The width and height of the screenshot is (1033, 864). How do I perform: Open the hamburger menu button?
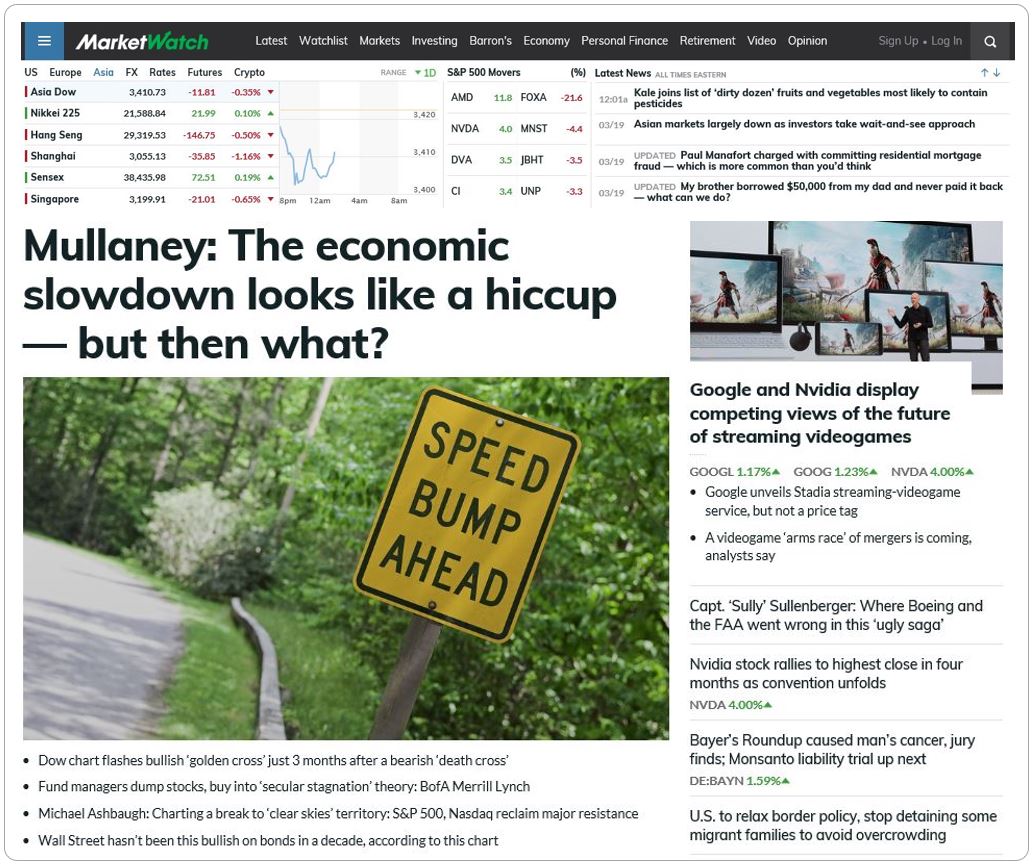point(43,41)
